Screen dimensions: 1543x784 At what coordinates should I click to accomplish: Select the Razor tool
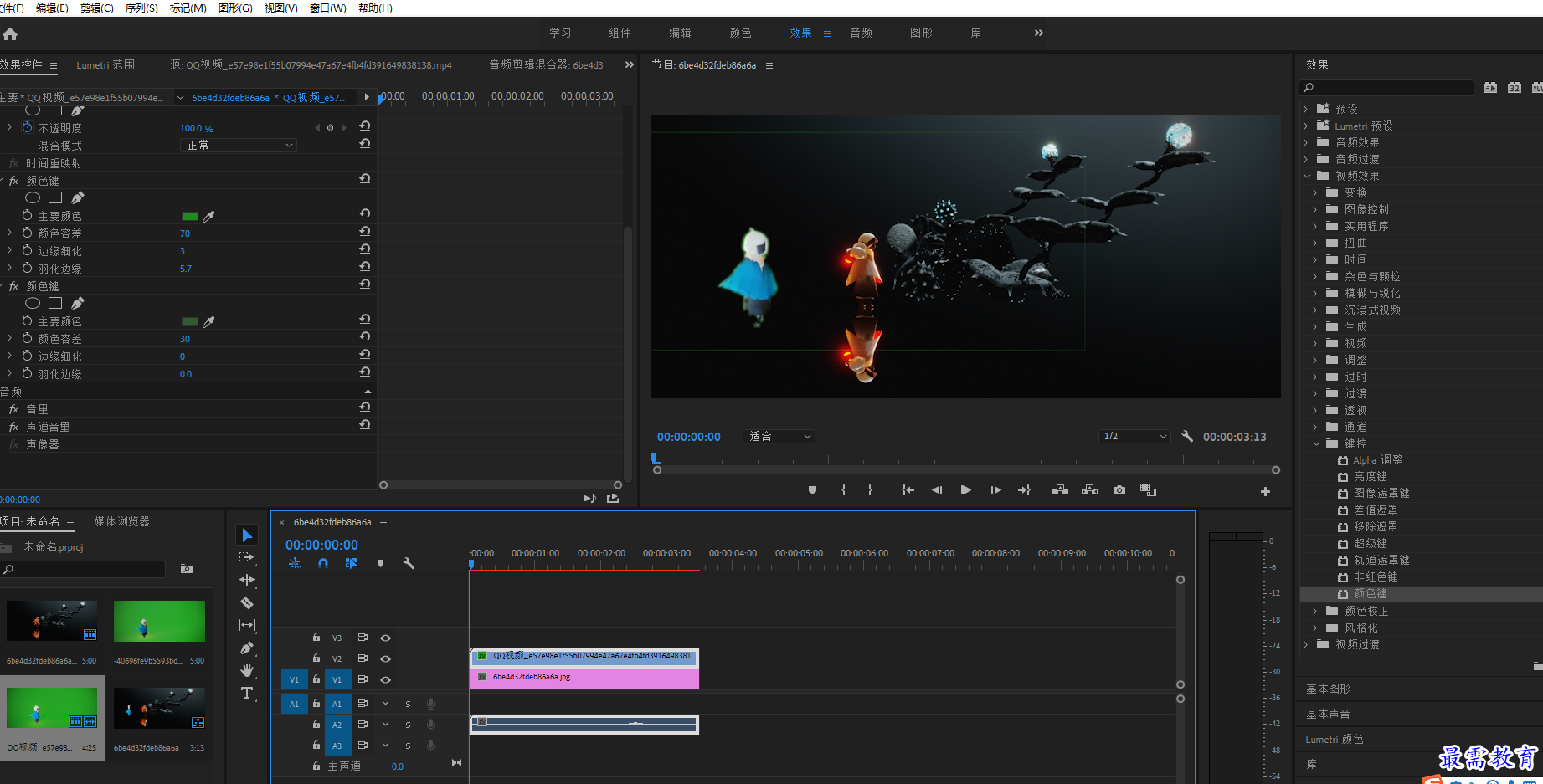[x=247, y=602]
